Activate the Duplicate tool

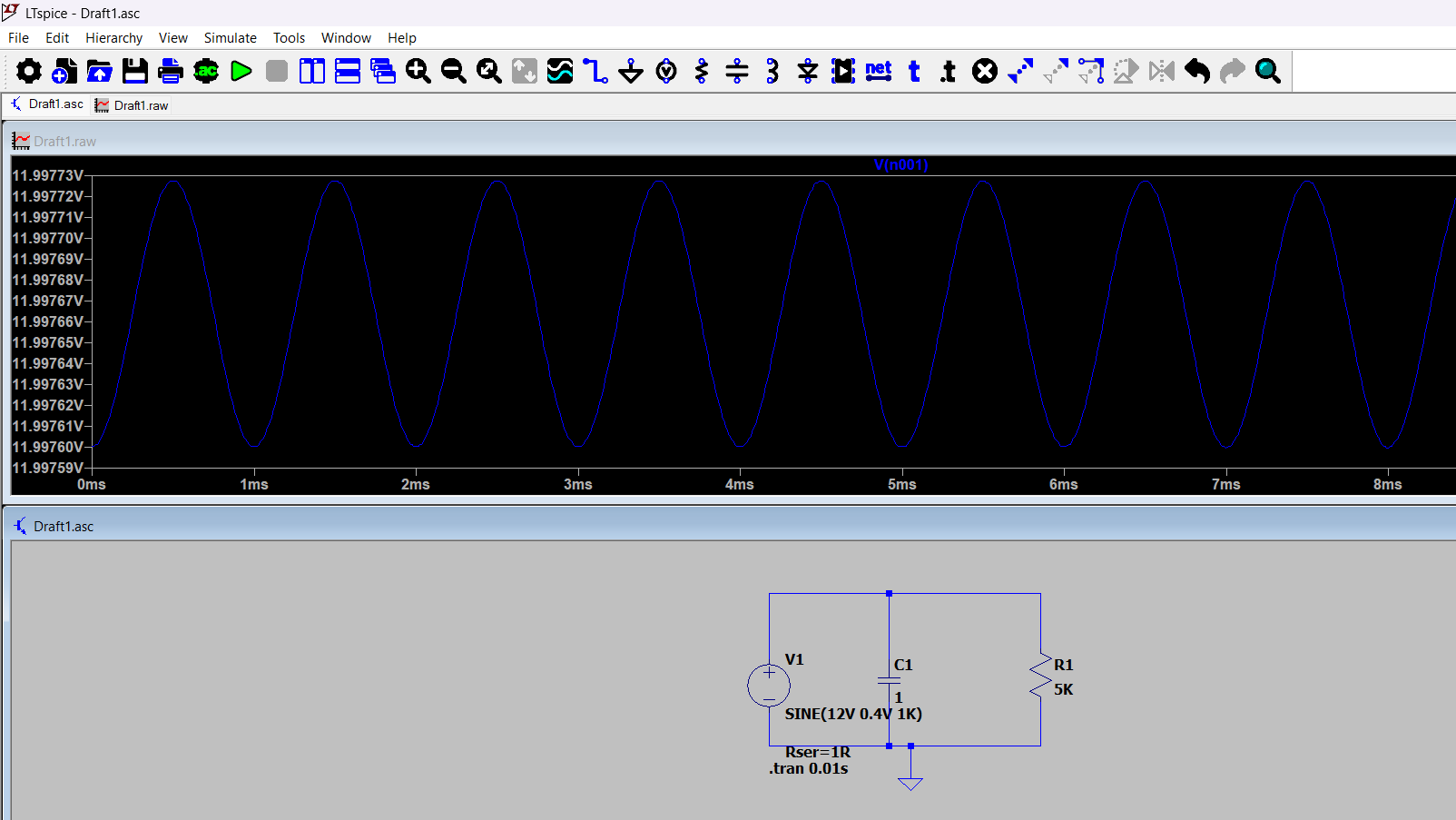tap(1020, 71)
